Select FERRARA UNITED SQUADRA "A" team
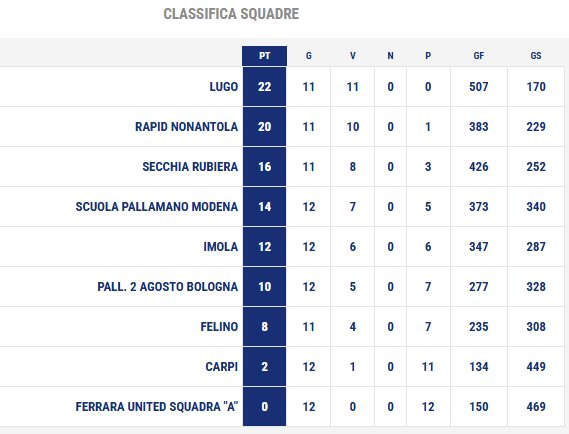The height and width of the screenshot is (434, 569). coord(157,406)
